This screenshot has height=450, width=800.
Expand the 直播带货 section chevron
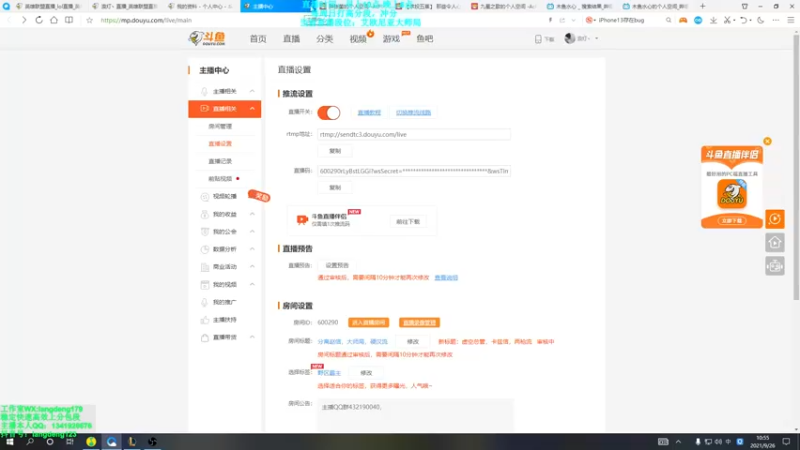pos(252,337)
